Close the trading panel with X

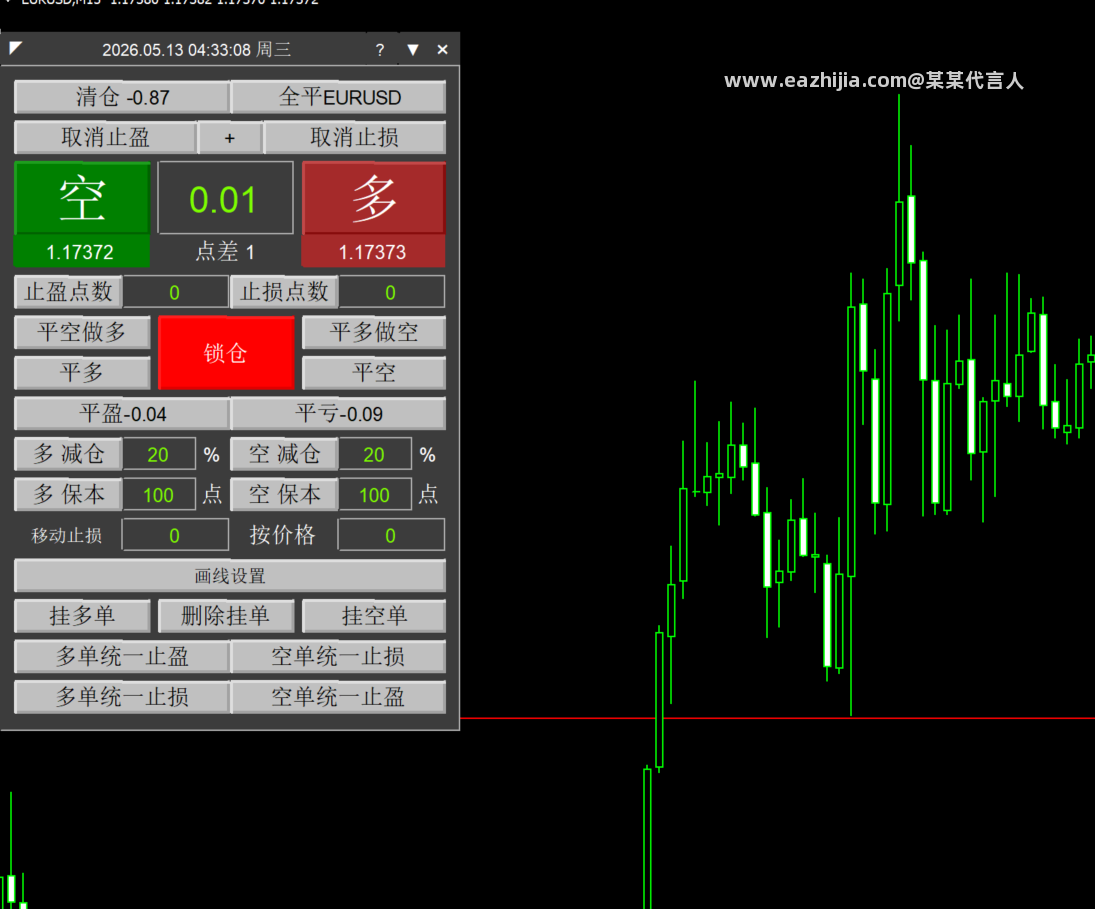click(442, 50)
